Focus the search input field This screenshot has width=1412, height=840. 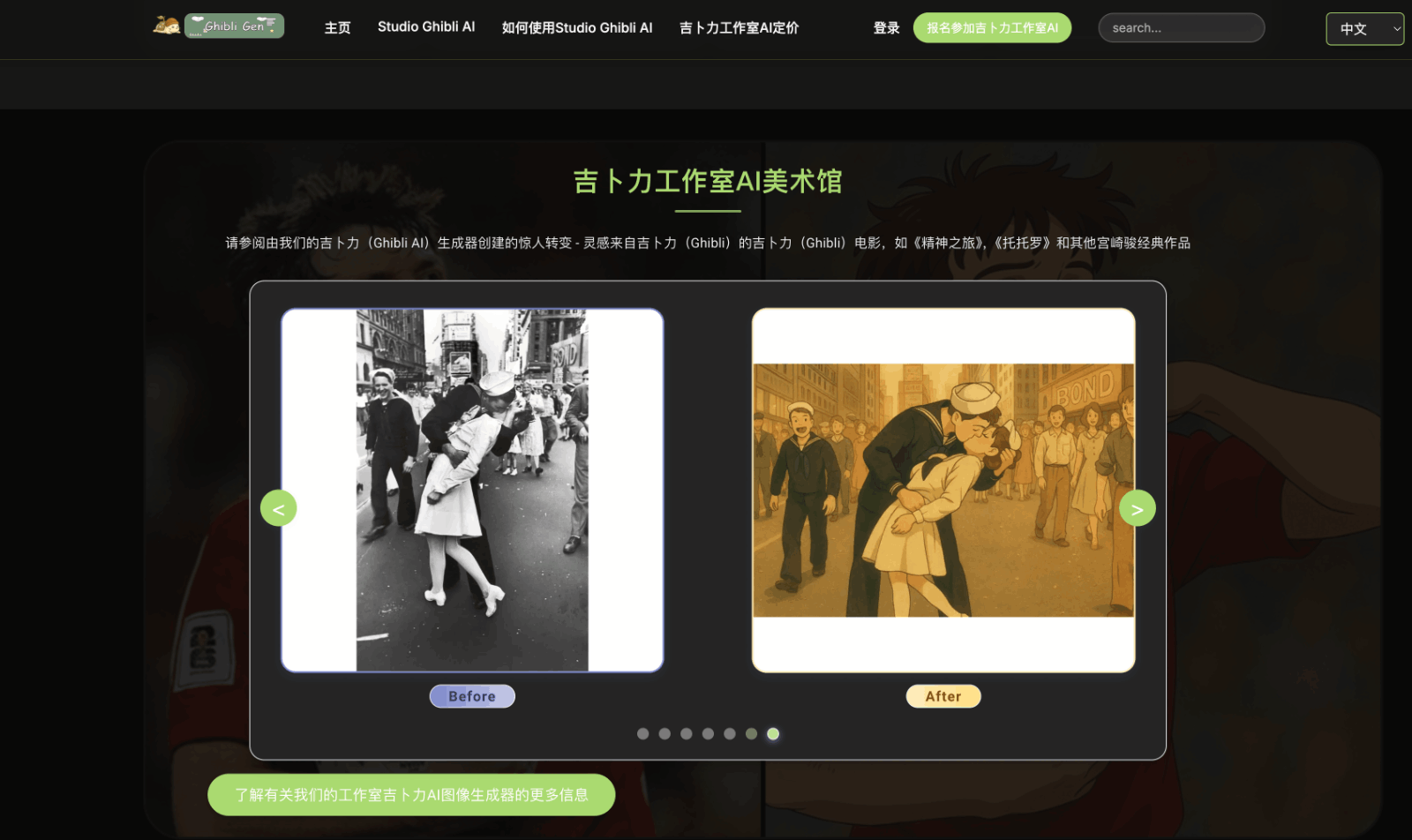[1181, 28]
